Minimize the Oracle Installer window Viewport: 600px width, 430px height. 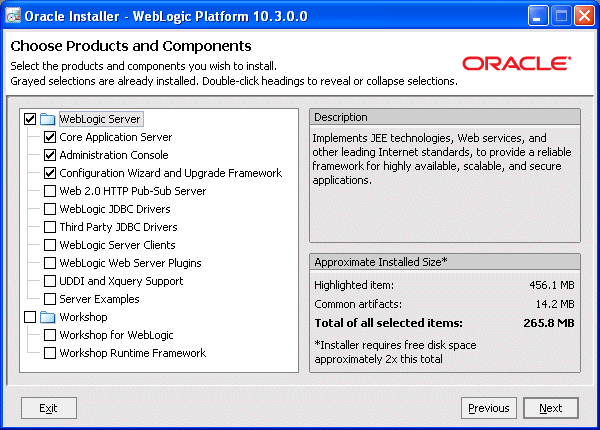pyautogui.click(x=538, y=16)
